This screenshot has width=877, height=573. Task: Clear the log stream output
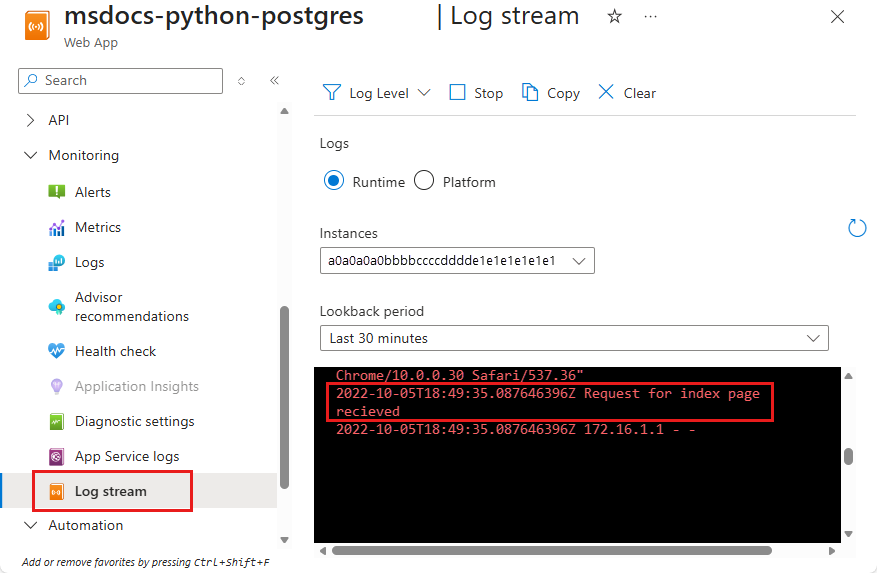tap(627, 93)
